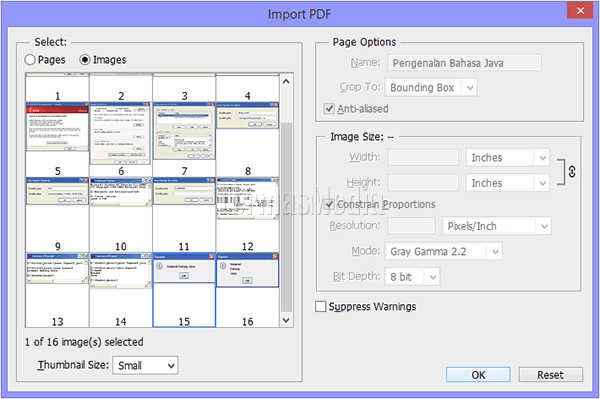This screenshot has width=600, height=399.
Task: Click the thumbnail scroll up arrow
Action: 286,81
